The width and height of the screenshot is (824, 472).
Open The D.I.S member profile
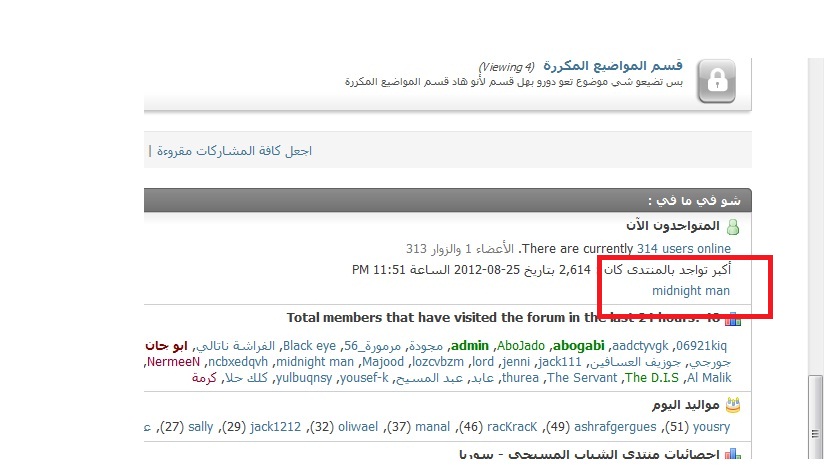click(x=650, y=378)
